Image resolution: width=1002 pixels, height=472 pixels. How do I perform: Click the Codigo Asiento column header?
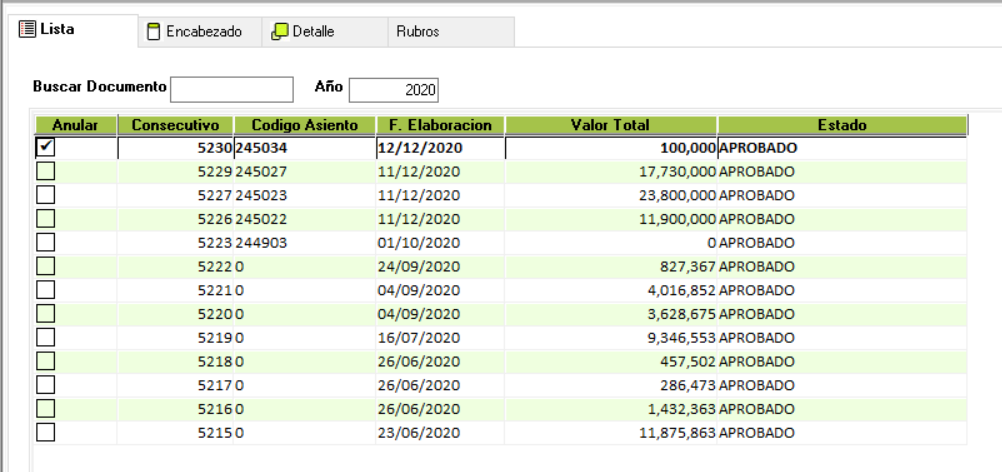coord(304,125)
